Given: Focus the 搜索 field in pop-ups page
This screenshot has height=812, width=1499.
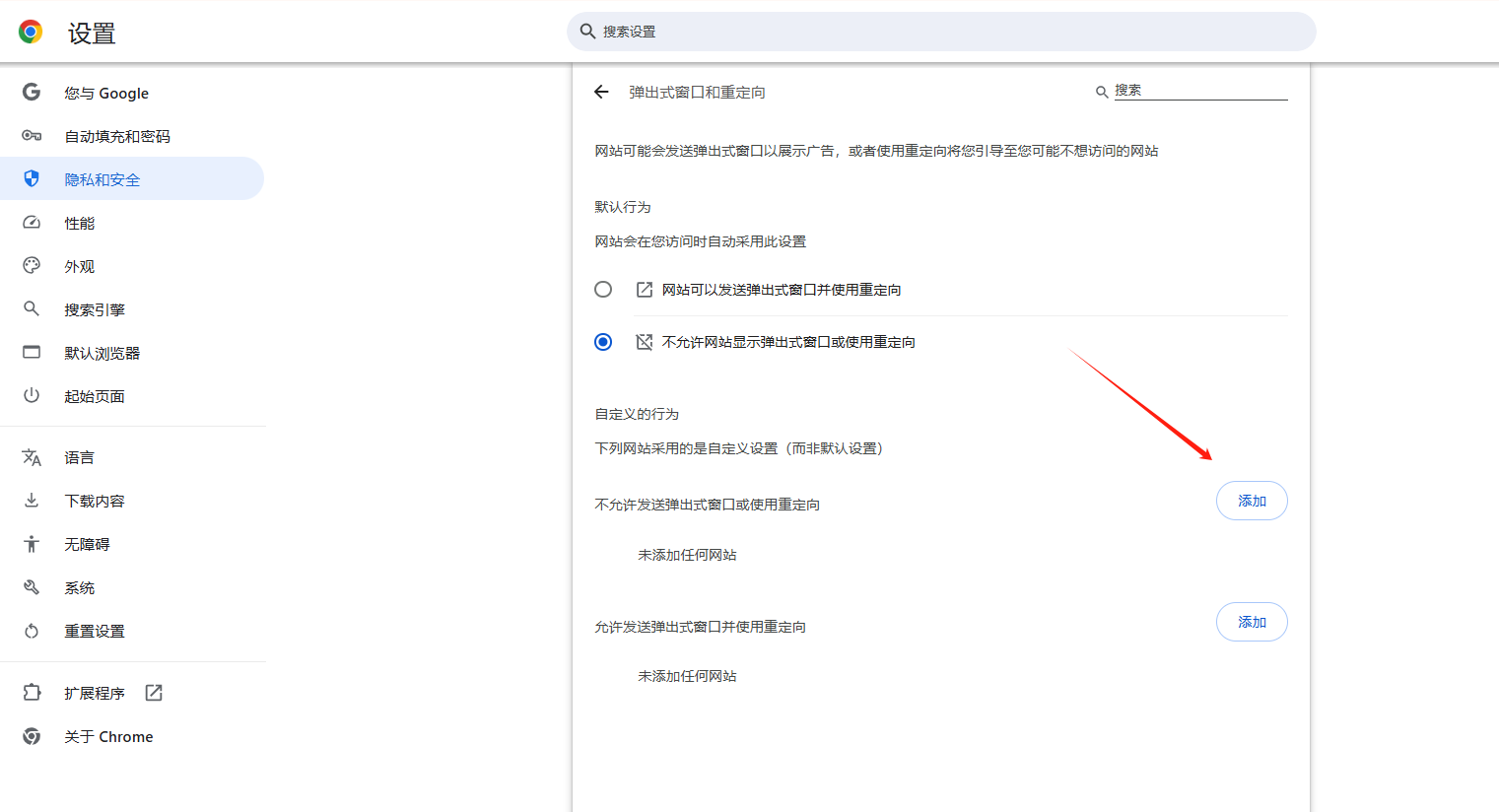Looking at the screenshot, I should (1200, 91).
